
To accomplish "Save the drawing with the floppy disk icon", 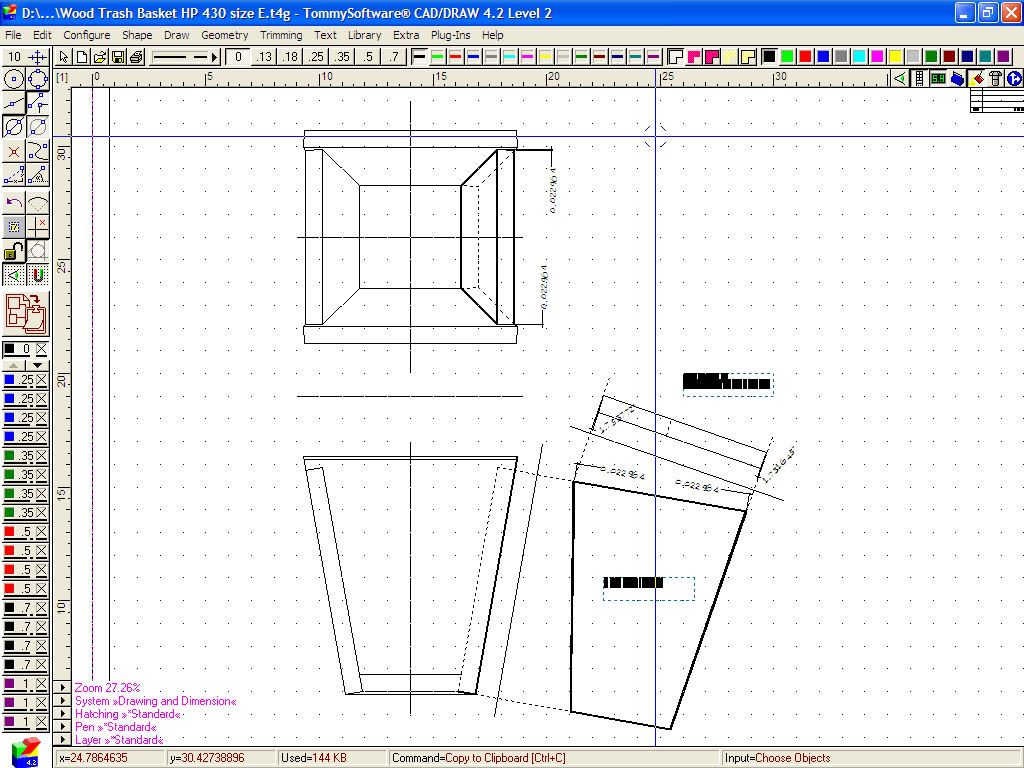I will point(118,57).
